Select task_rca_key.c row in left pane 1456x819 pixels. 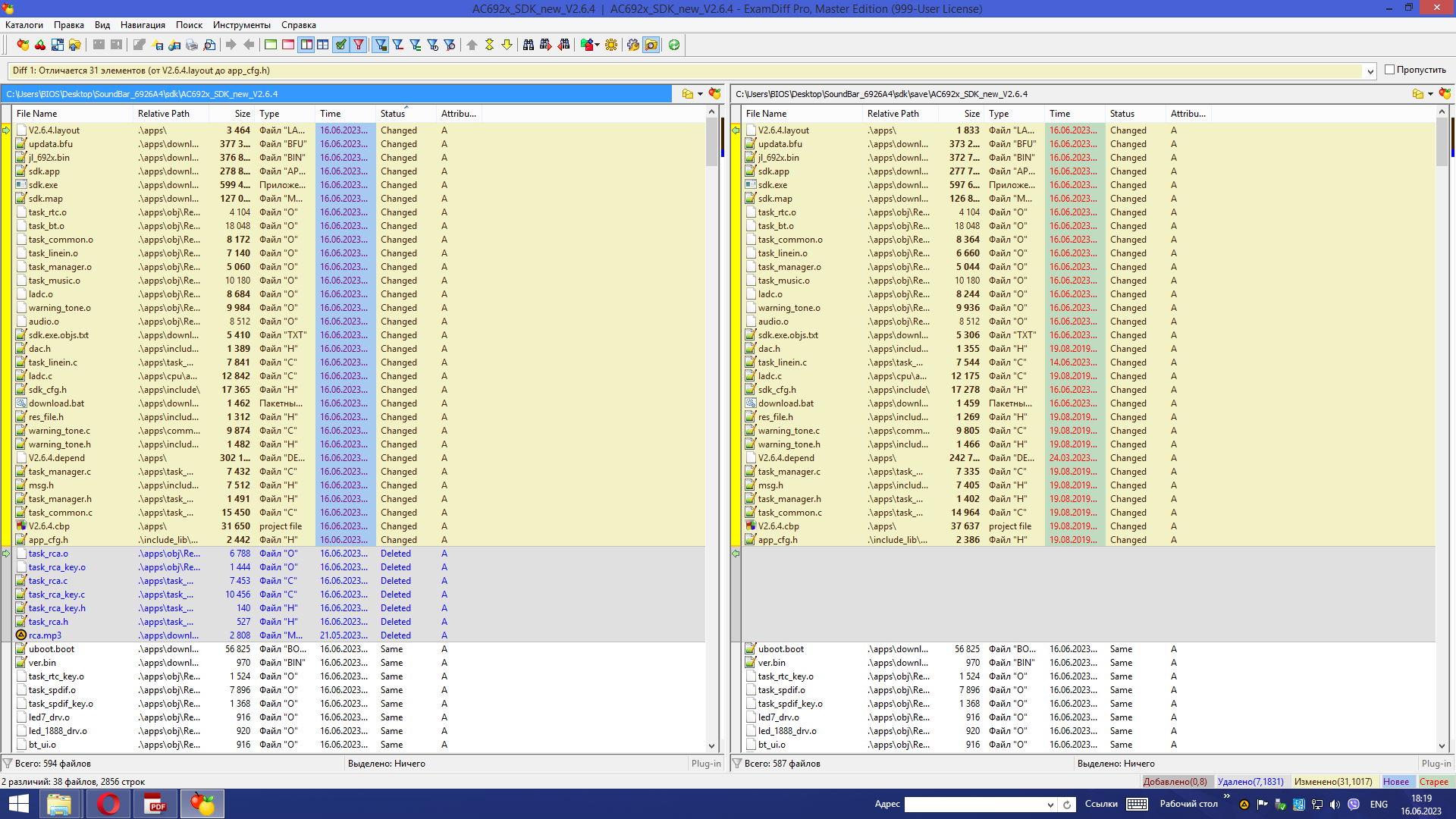tap(57, 595)
